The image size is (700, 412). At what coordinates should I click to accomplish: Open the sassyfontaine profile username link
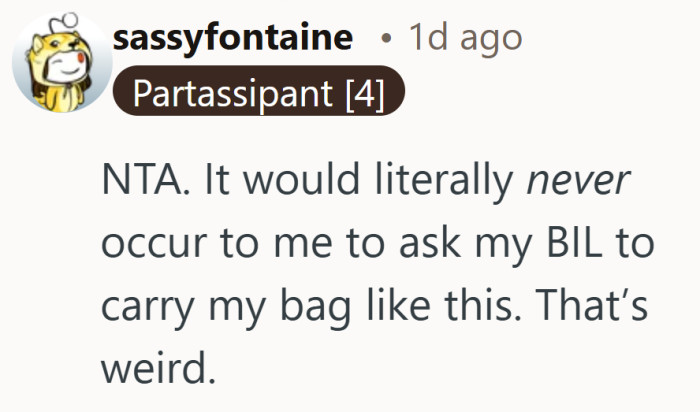pyautogui.click(x=233, y=38)
